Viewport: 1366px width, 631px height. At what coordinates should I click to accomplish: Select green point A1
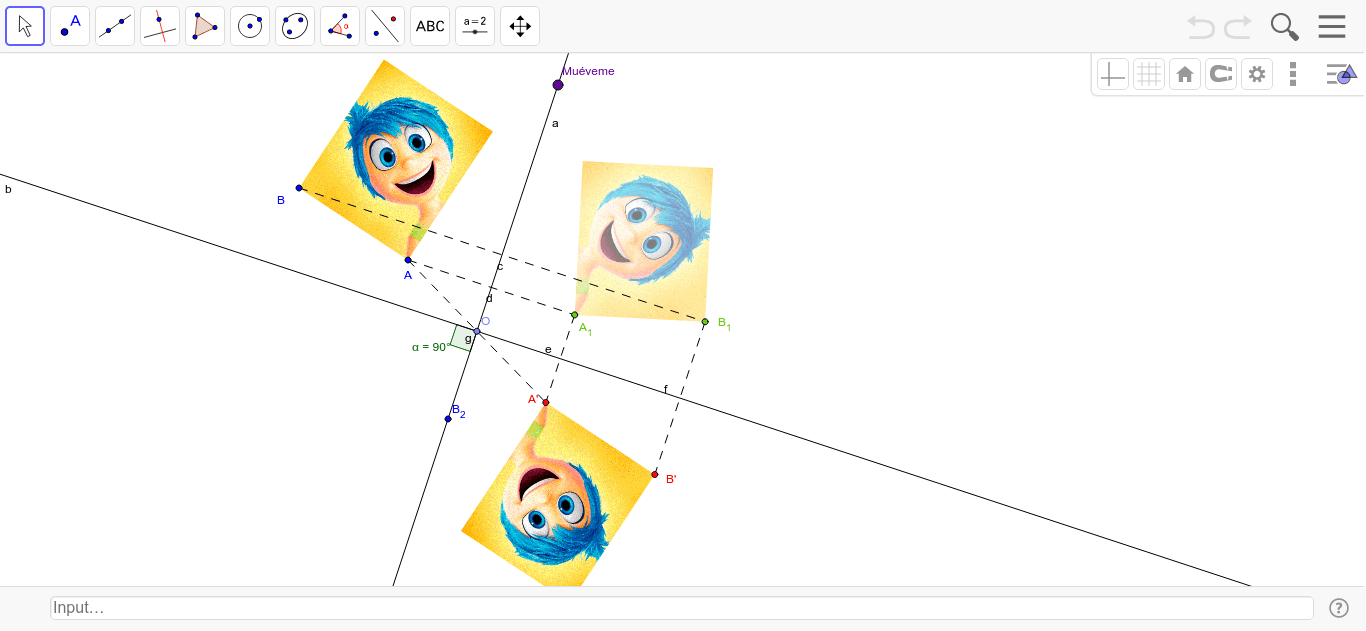click(574, 315)
